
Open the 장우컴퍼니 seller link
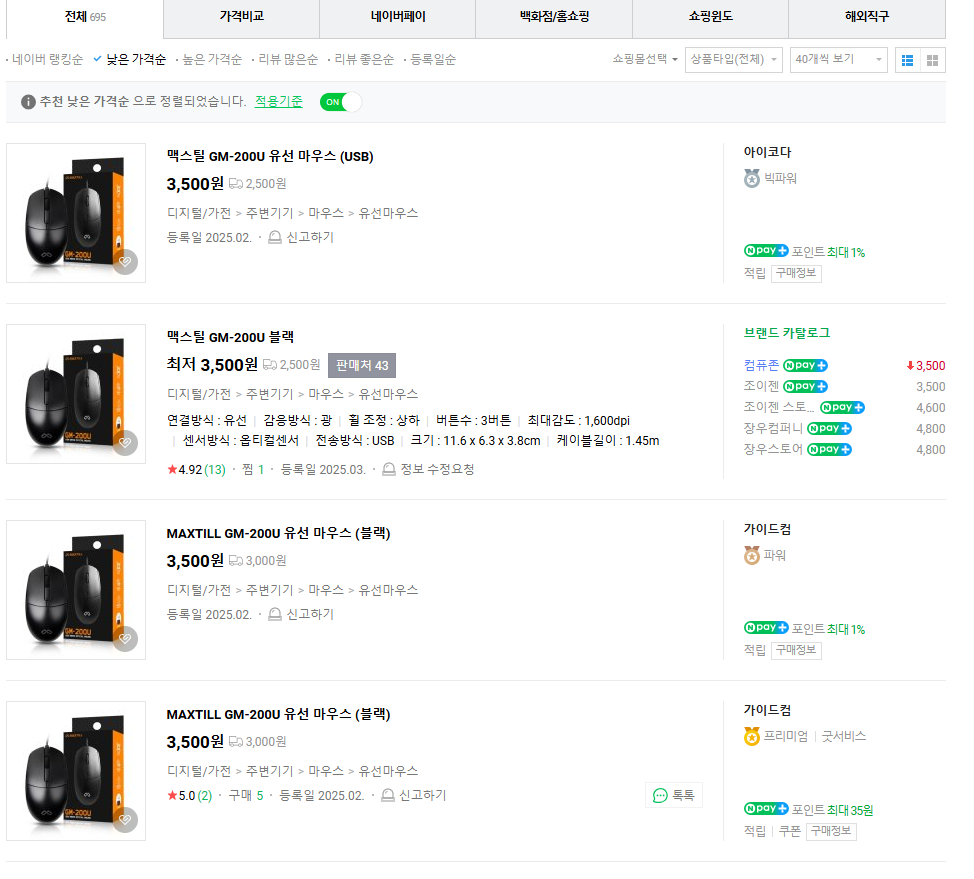pos(773,429)
